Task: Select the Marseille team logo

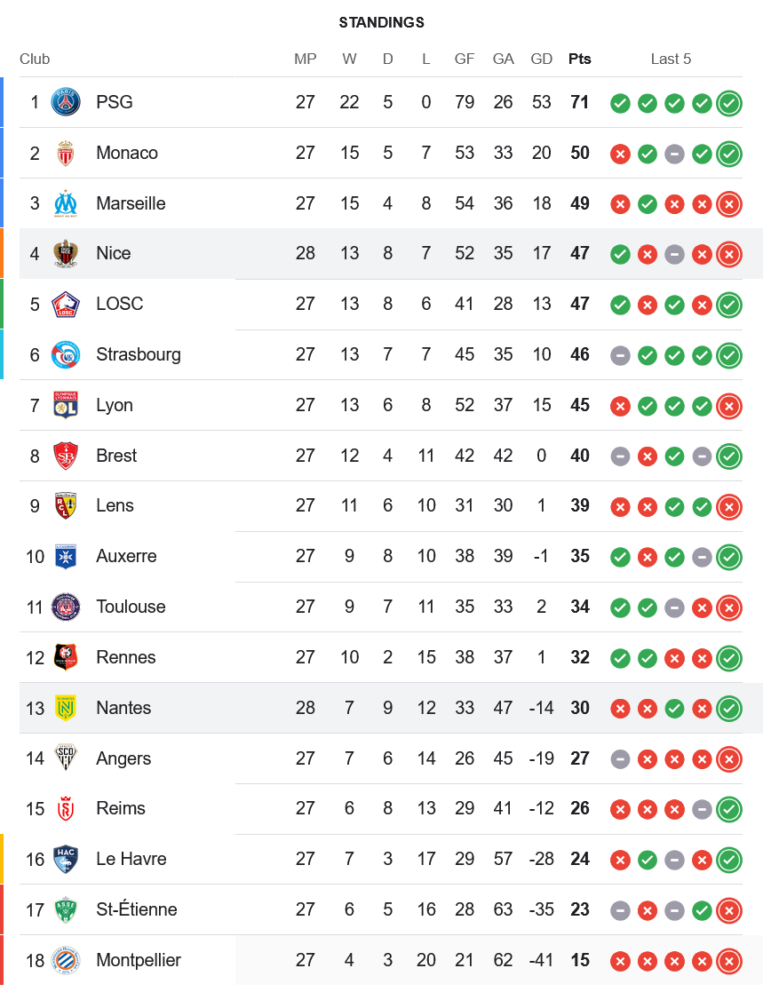Action: pyautogui.click(x=66, y=203)
